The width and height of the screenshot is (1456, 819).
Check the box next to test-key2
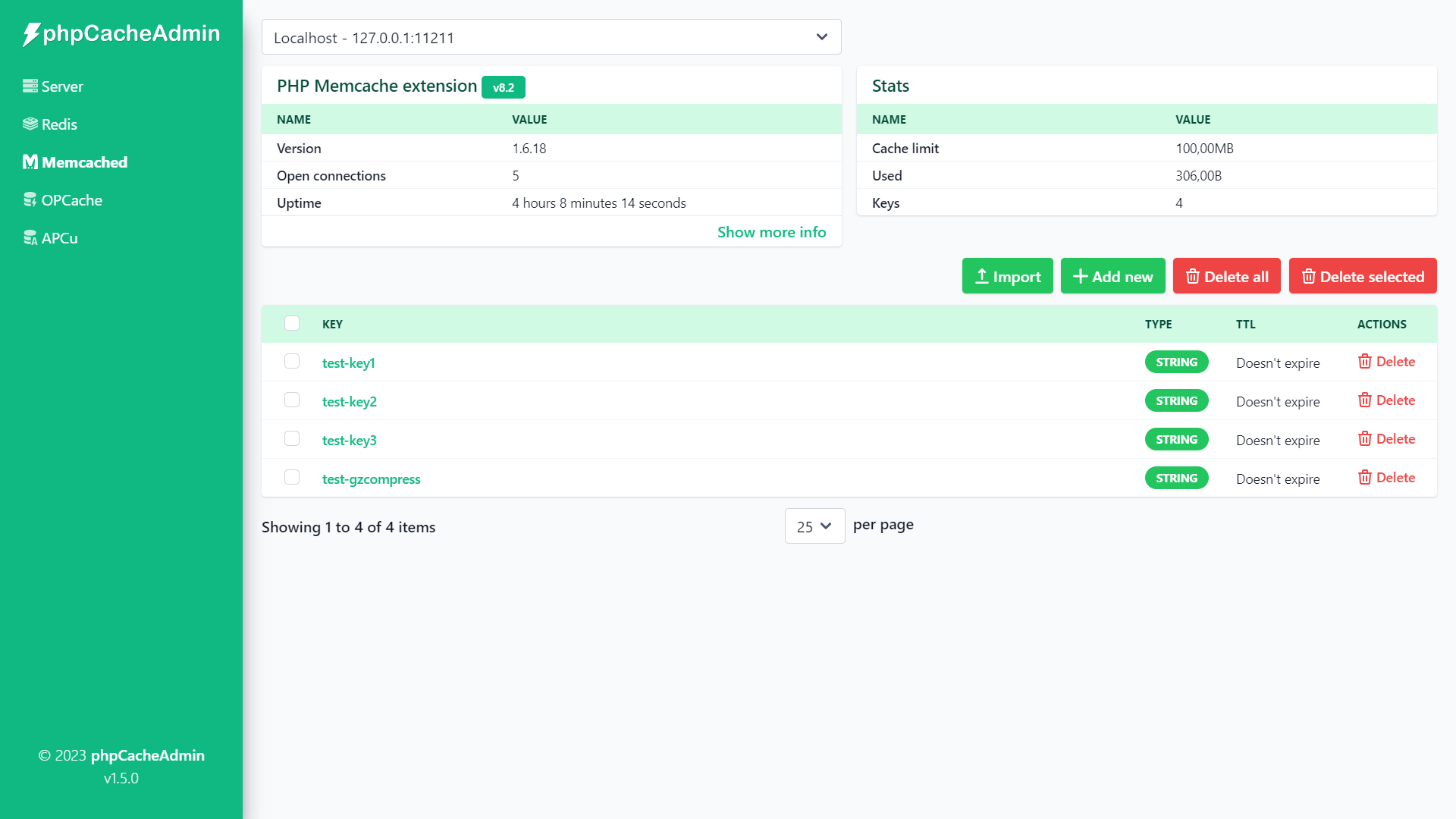click(292, 400)
